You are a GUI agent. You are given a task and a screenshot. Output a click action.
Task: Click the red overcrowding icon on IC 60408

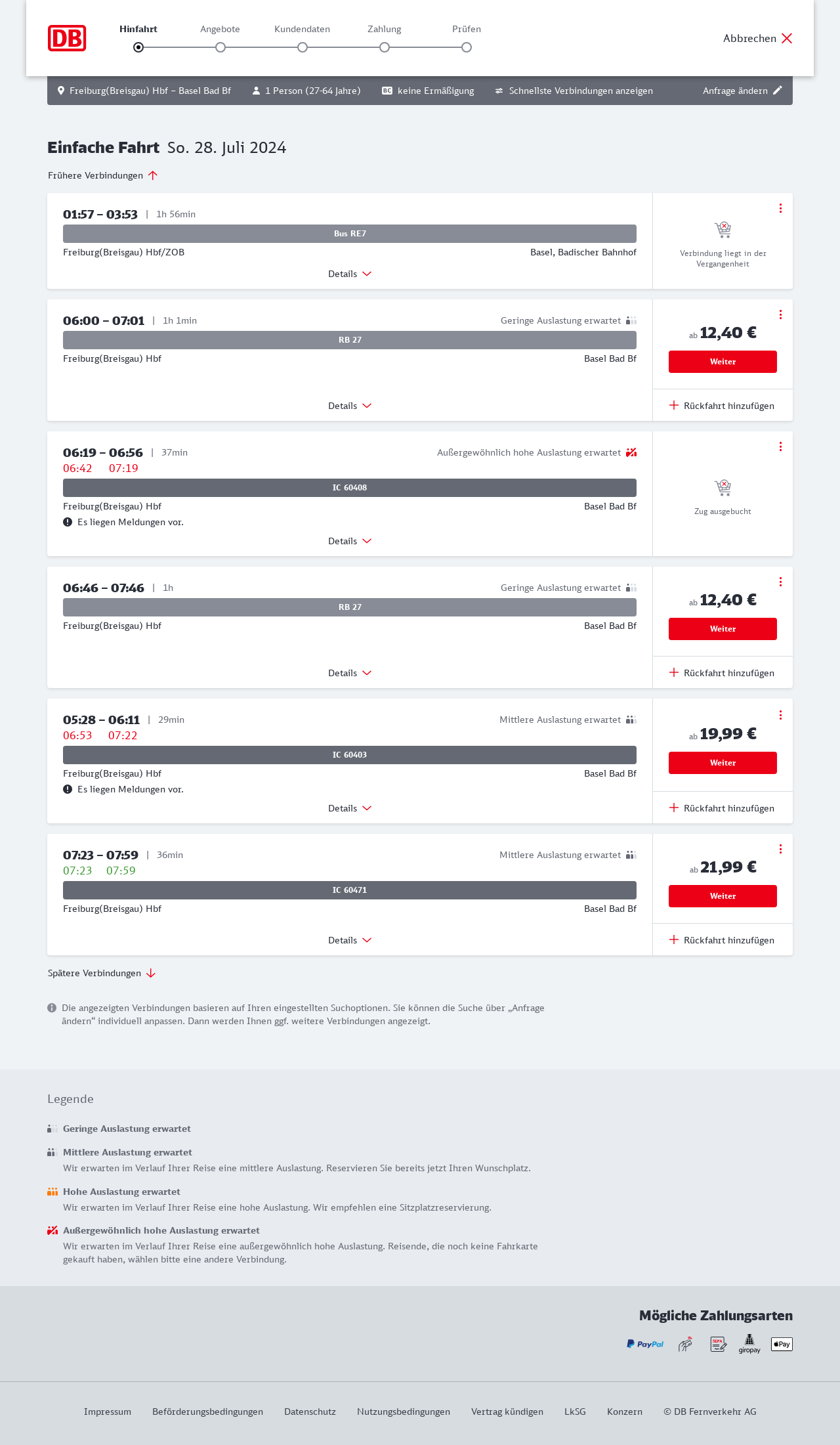631,452
